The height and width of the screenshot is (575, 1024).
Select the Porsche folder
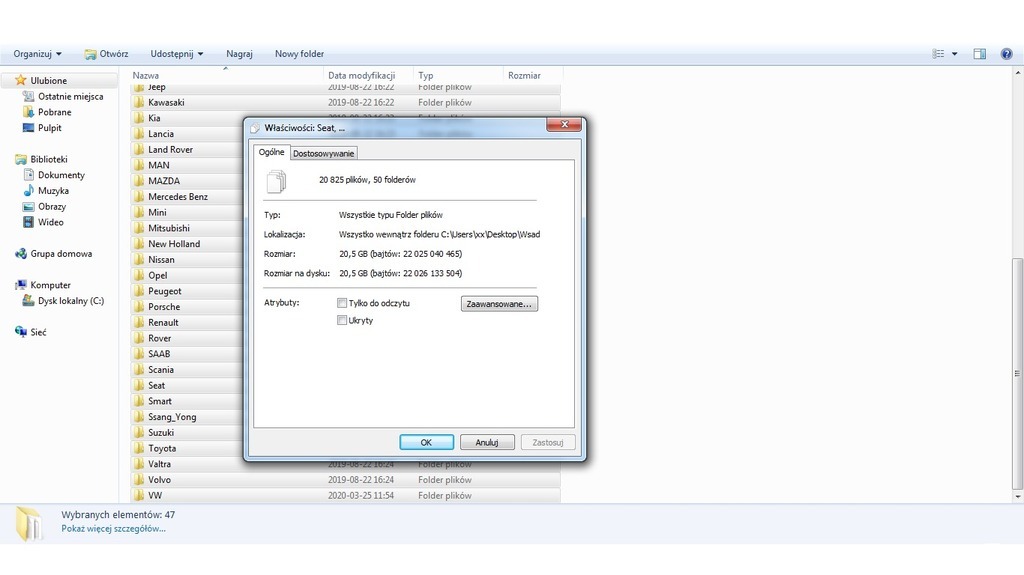click(164, 306)
